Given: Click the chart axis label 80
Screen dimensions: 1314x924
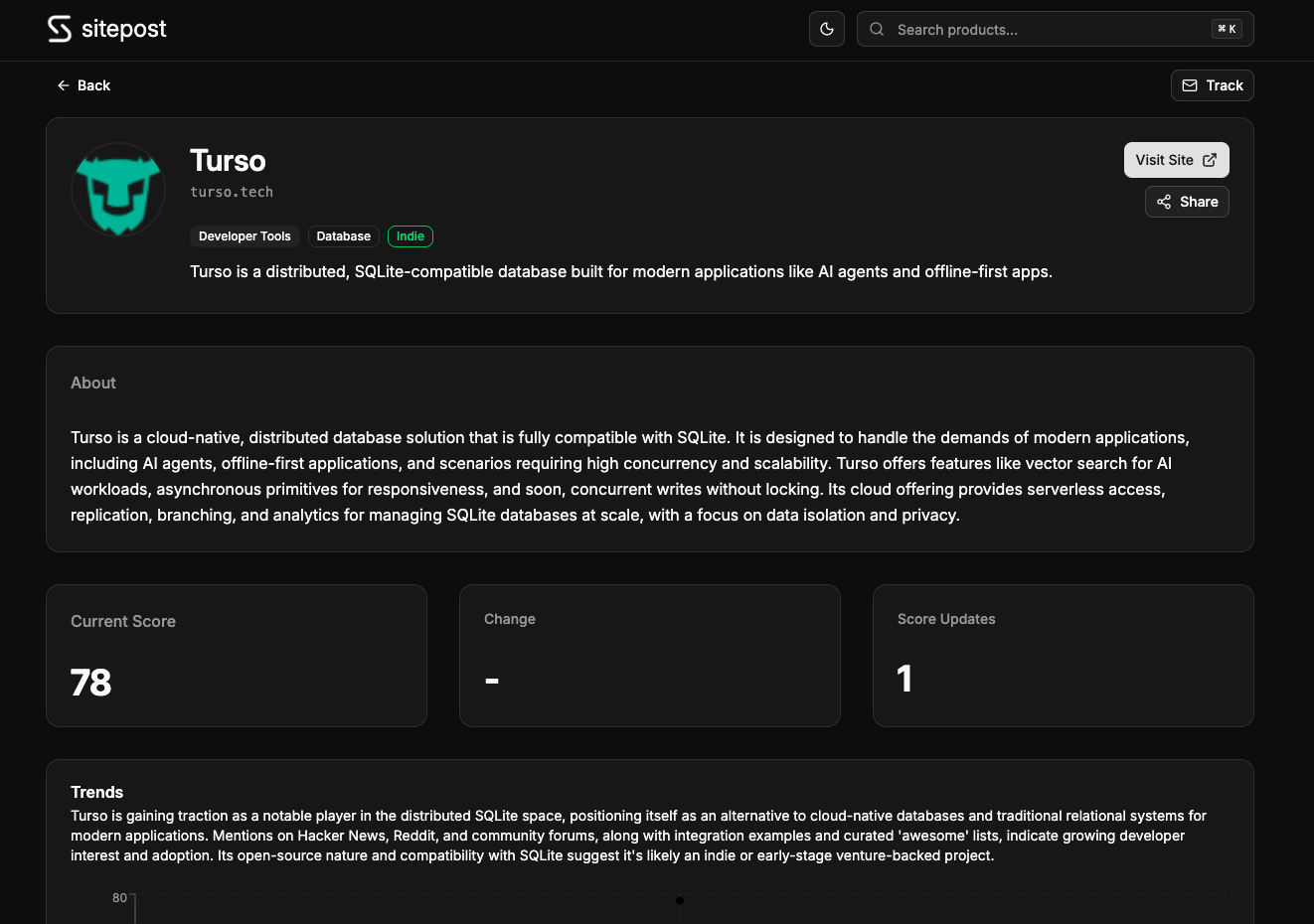Looking at the screenshot, I should 119,898.
